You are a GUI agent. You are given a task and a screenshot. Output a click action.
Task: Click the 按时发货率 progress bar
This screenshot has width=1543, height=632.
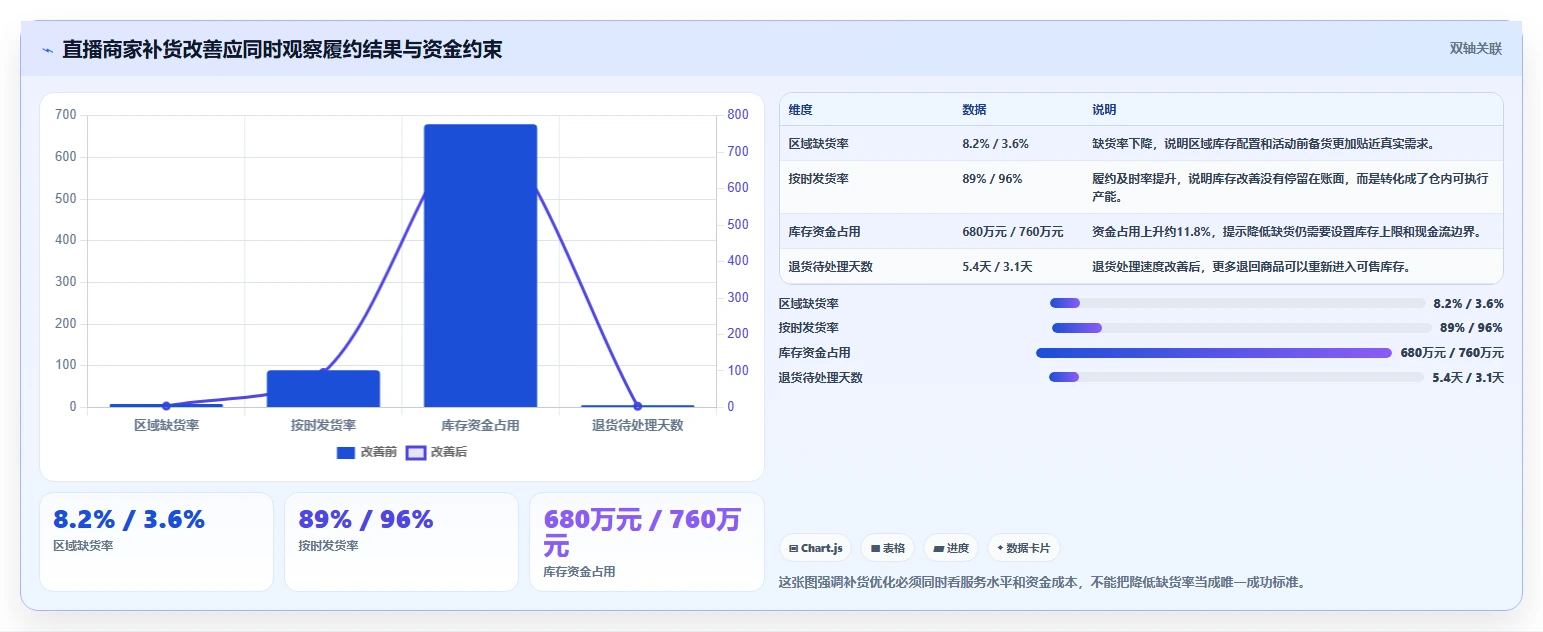pyautogui.click(x=1241, y=328)
